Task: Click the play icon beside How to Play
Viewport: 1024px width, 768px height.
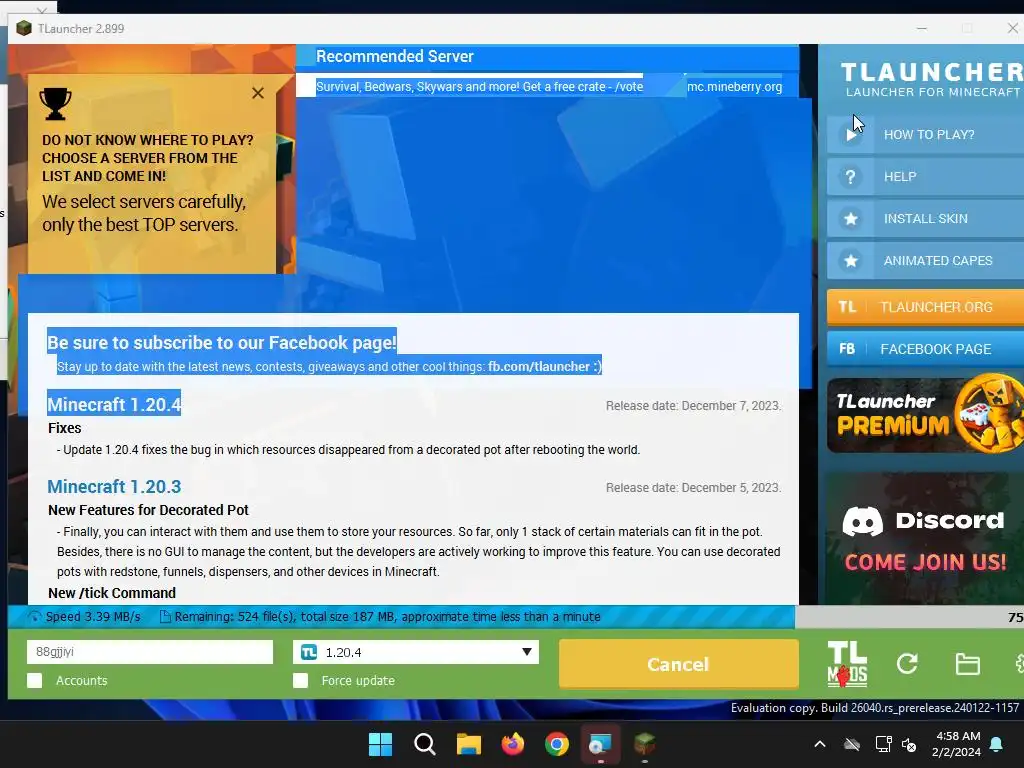Action: click(x=851, y=135)
